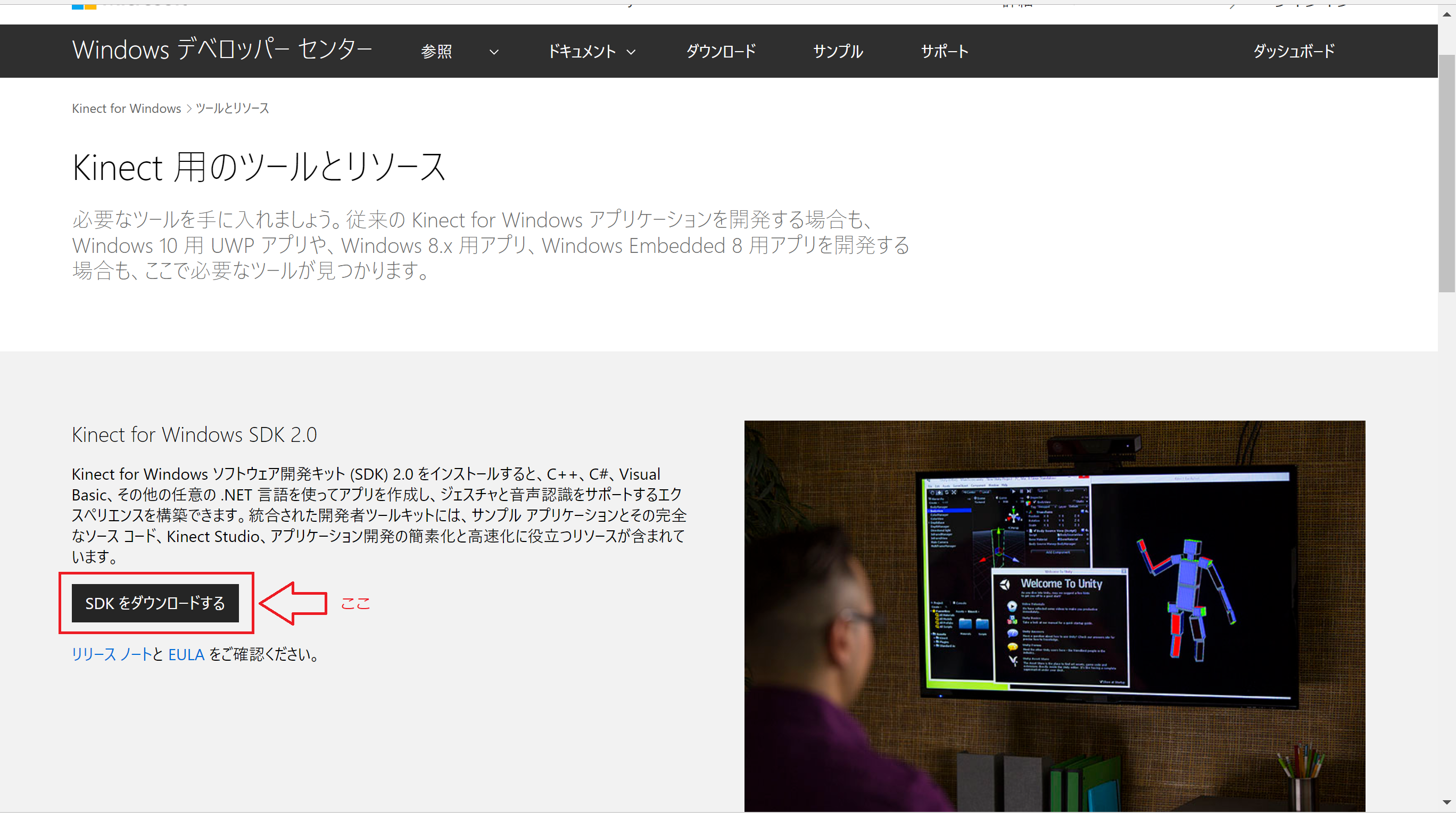1456x813 pixels.
Task: Click the SDK をダウンロードする button
Action: pyautogui.click(x=155, y=603)
